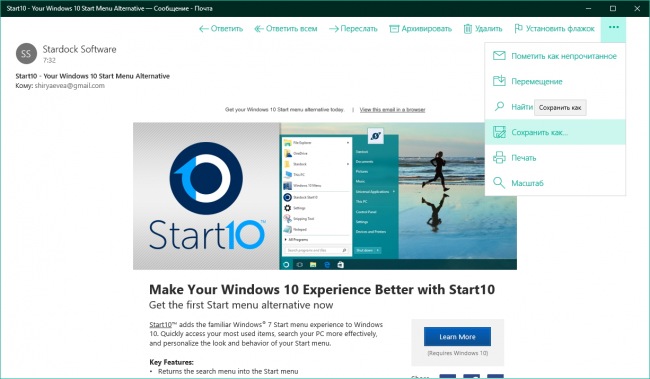This screenshot has height=379, width=650.
Task: Open the Start10 banner image
Action: (325, 196)
